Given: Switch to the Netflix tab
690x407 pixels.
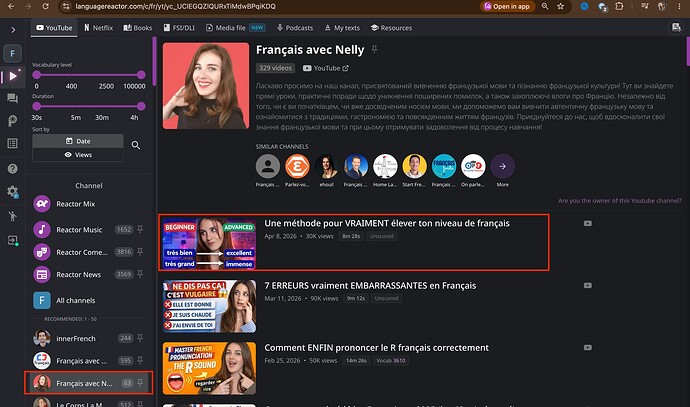Looking at the screenshot, I should click(99, 28).
